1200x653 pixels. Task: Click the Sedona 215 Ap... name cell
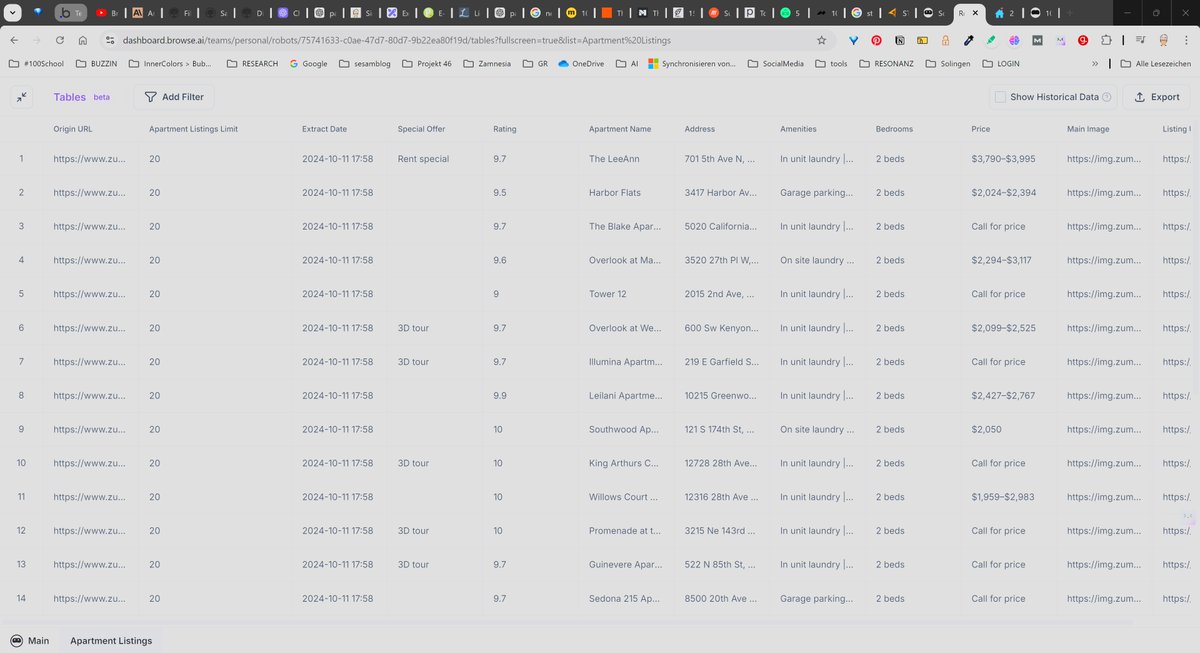tap(625, 598)
